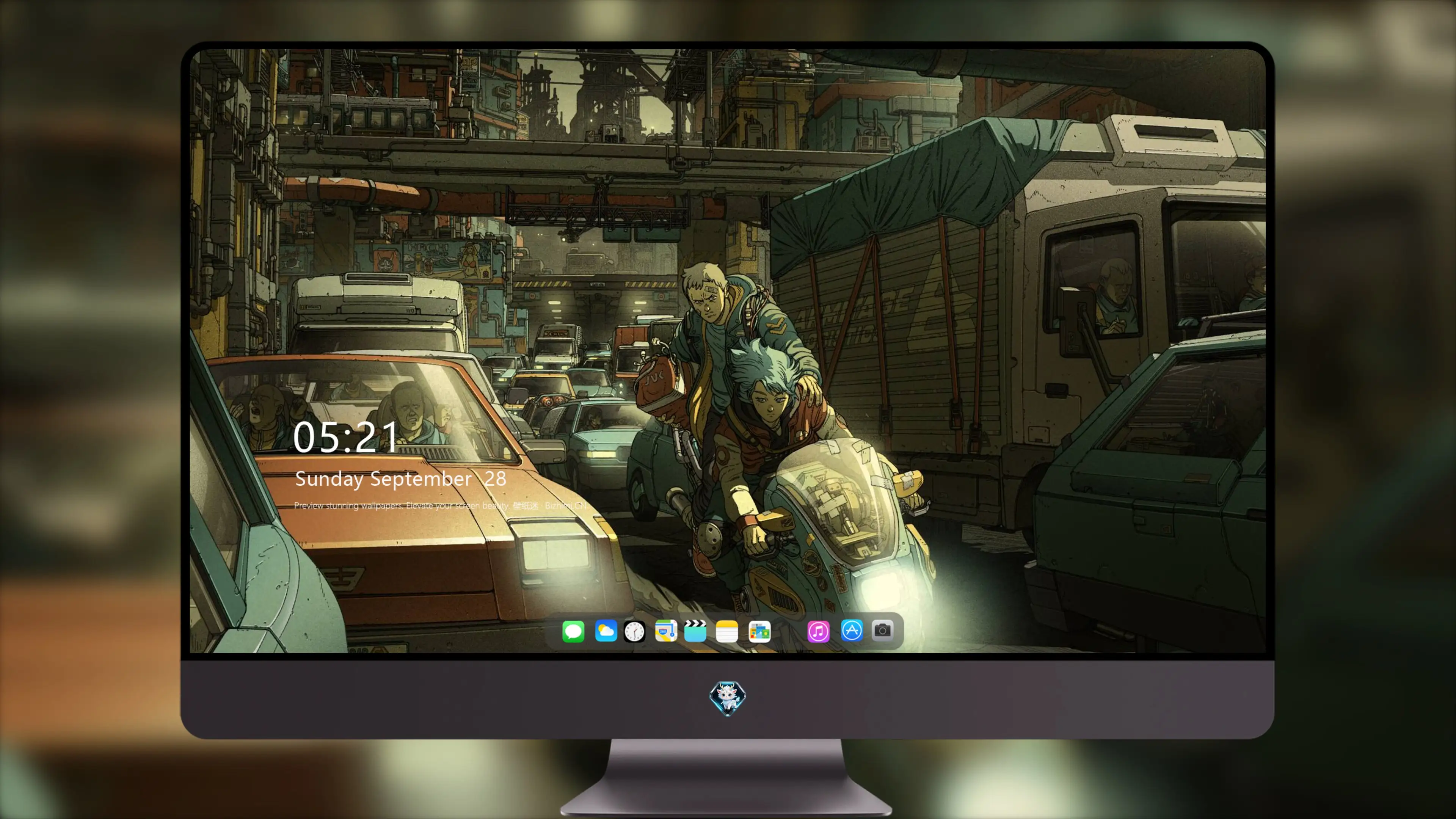Open the Maps app in the dock
This screenshot has height=819, width=1456.
(x=666, y=631)
